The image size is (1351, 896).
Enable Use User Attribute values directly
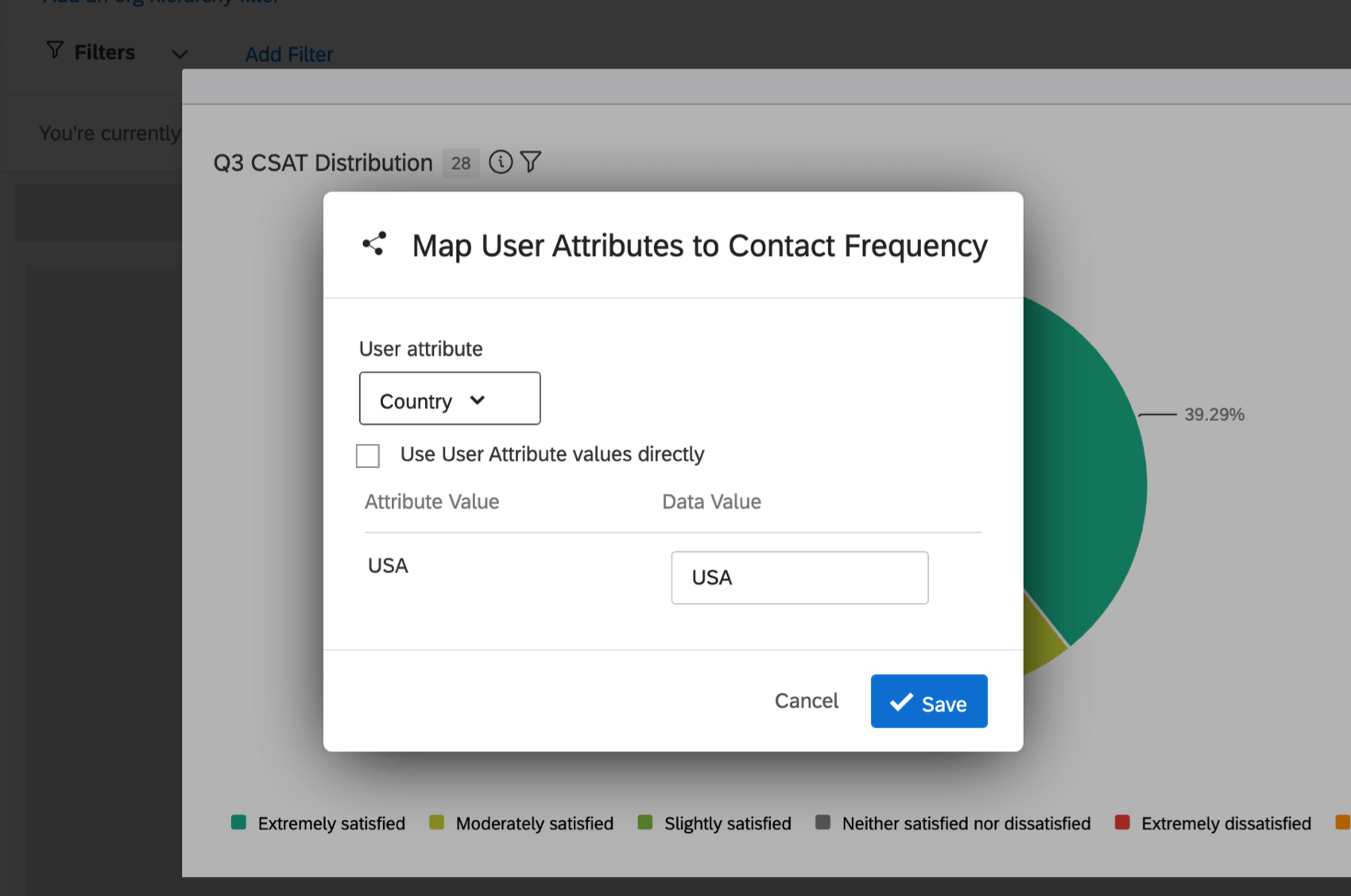coord(368,455)
